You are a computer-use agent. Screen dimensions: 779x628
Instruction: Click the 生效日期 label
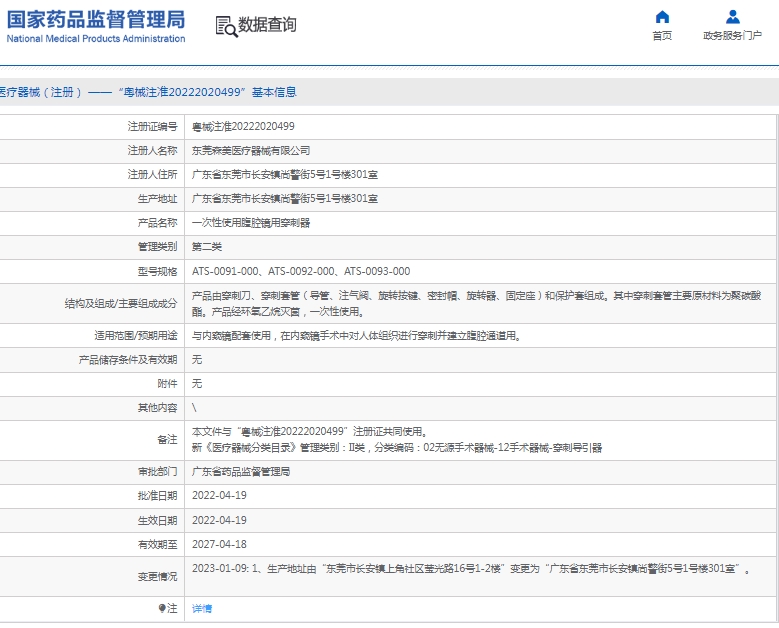point(157,520)
